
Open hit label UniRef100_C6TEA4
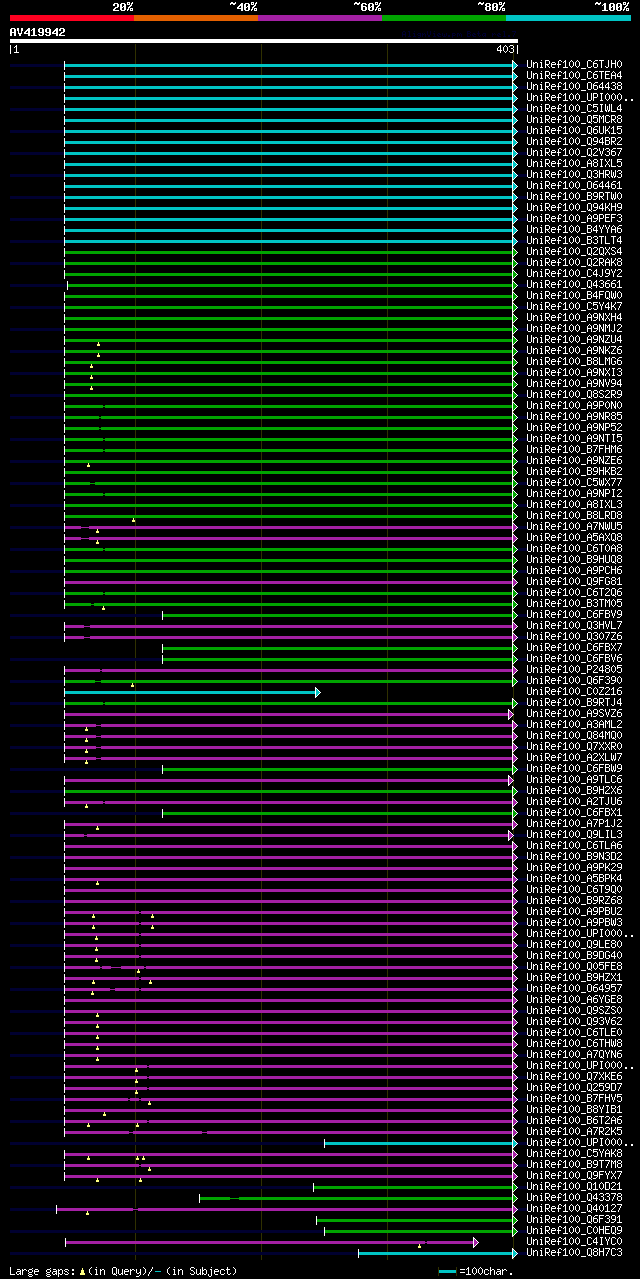[574, 75]
